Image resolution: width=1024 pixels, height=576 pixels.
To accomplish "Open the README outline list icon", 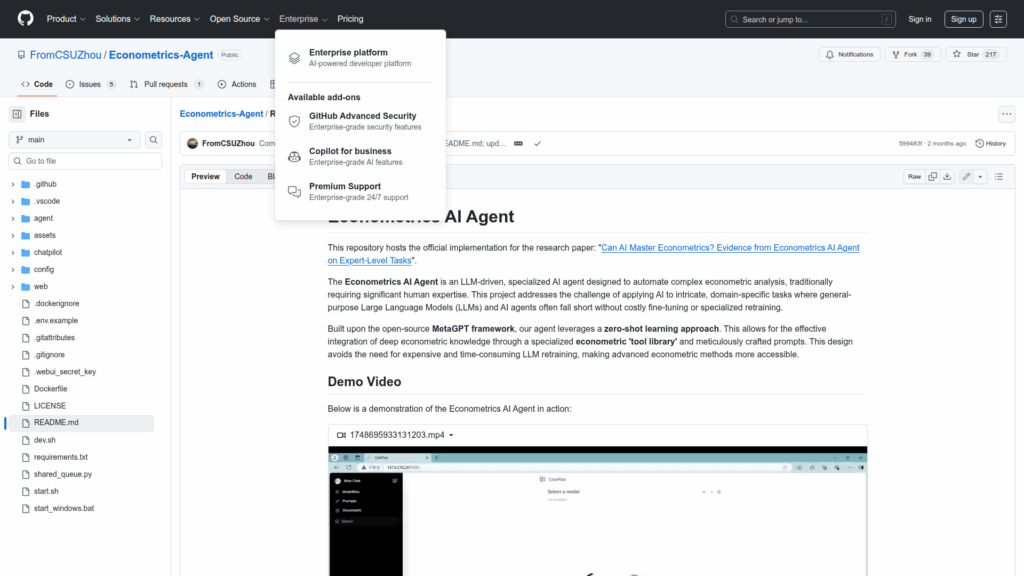I will point(1001,176).
